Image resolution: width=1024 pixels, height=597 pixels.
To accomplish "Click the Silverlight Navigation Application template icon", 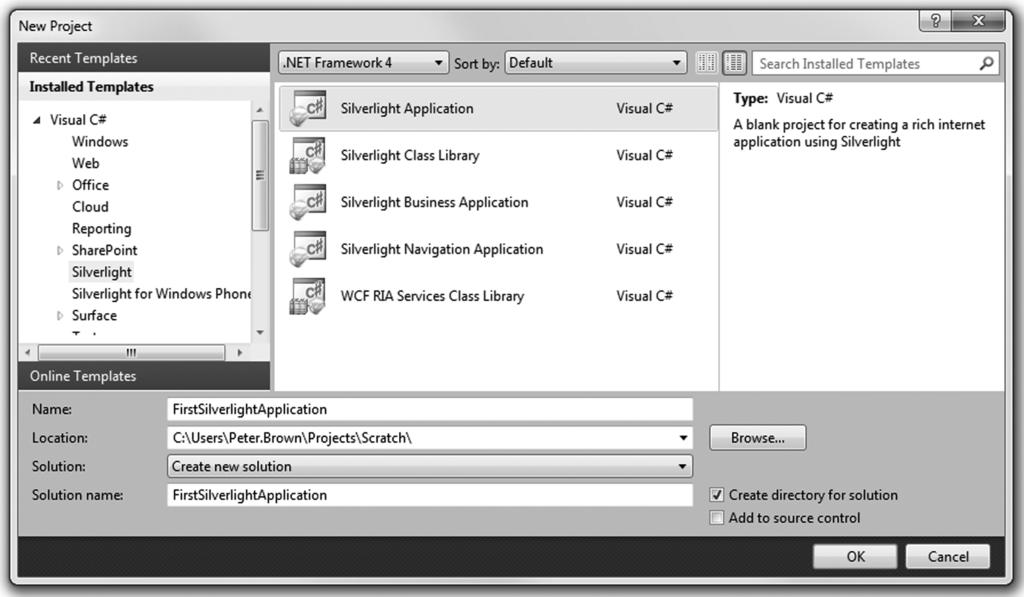I will [x=308, y=250].
